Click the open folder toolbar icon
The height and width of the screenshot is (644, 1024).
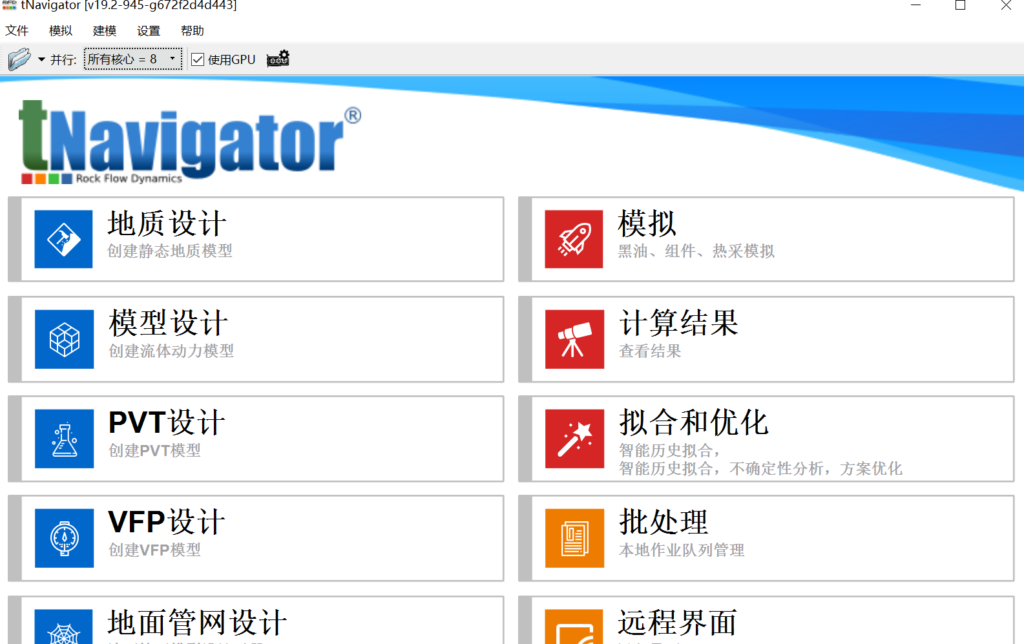coord(19,59)
